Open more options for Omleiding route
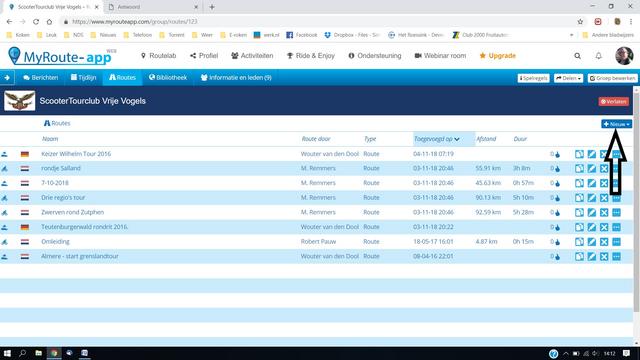The height and width of the screenshot is (360, 640). pyautogui.click(x=616, y=242)
